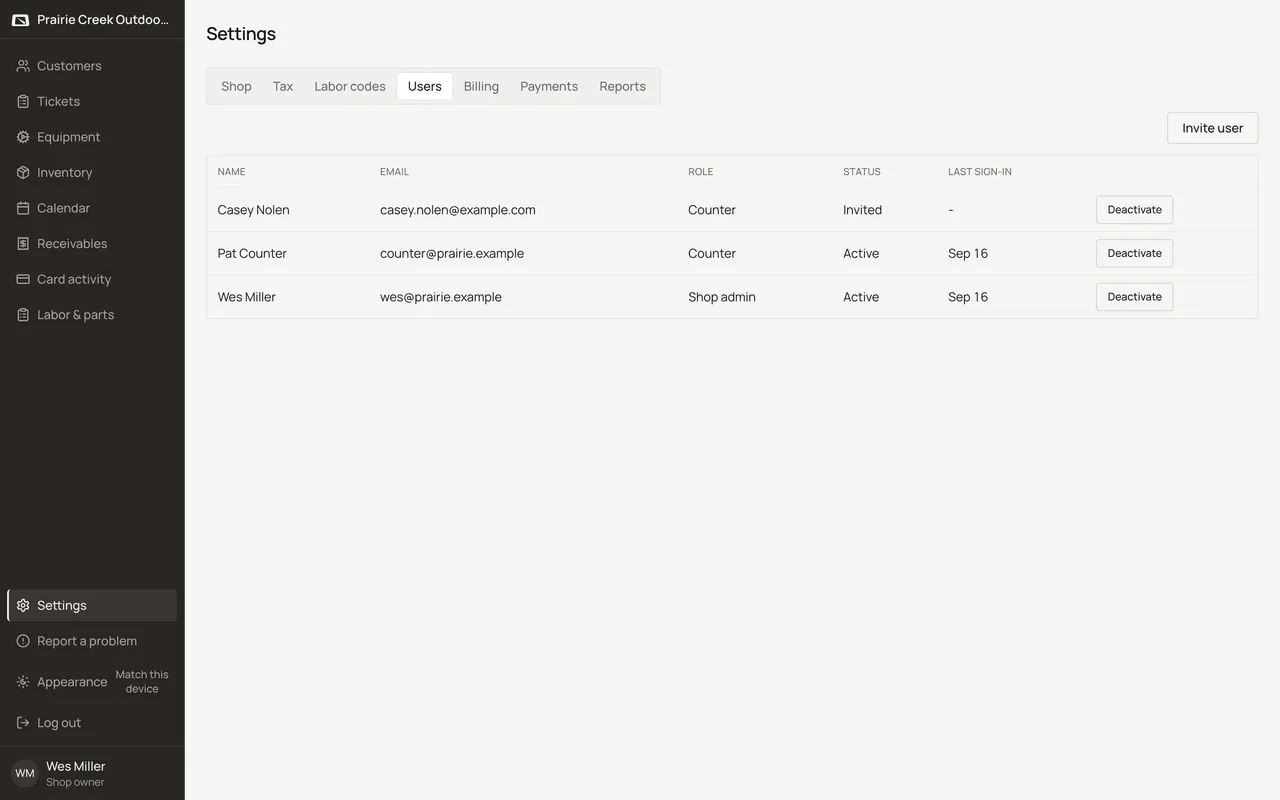Select Wes Miller in the users table

point(246,297)
